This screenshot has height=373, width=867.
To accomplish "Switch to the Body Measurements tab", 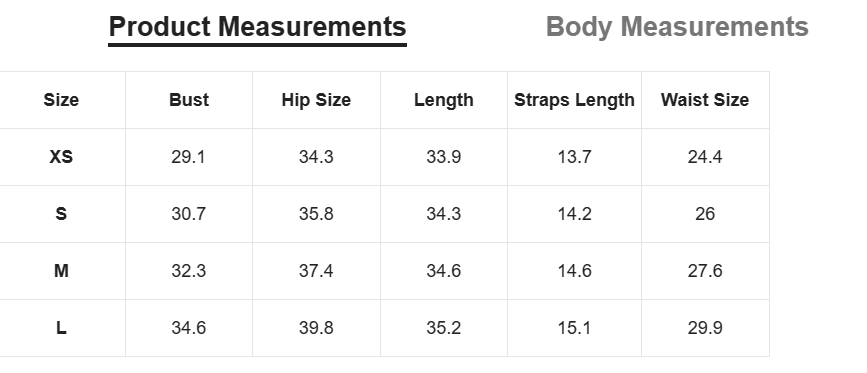I will 677,27.
